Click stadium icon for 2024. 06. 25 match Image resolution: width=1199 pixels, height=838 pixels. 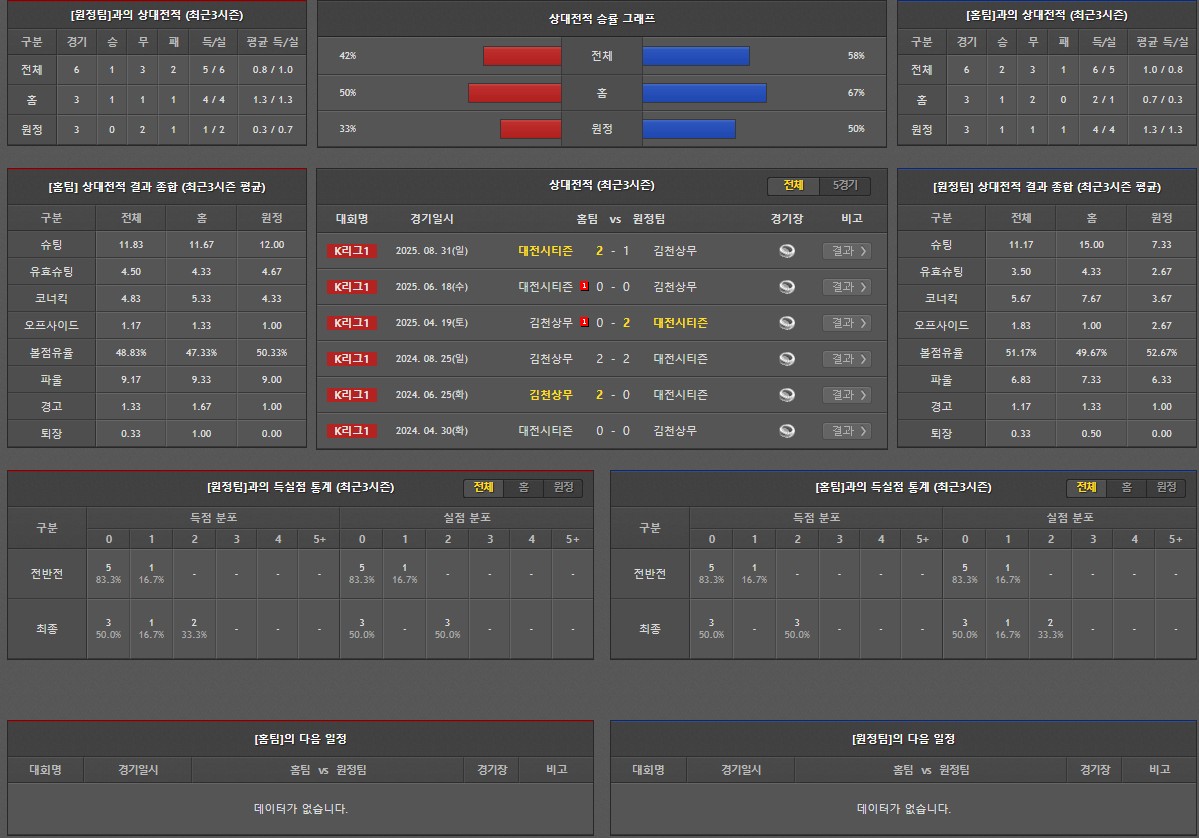click(787, 395)
